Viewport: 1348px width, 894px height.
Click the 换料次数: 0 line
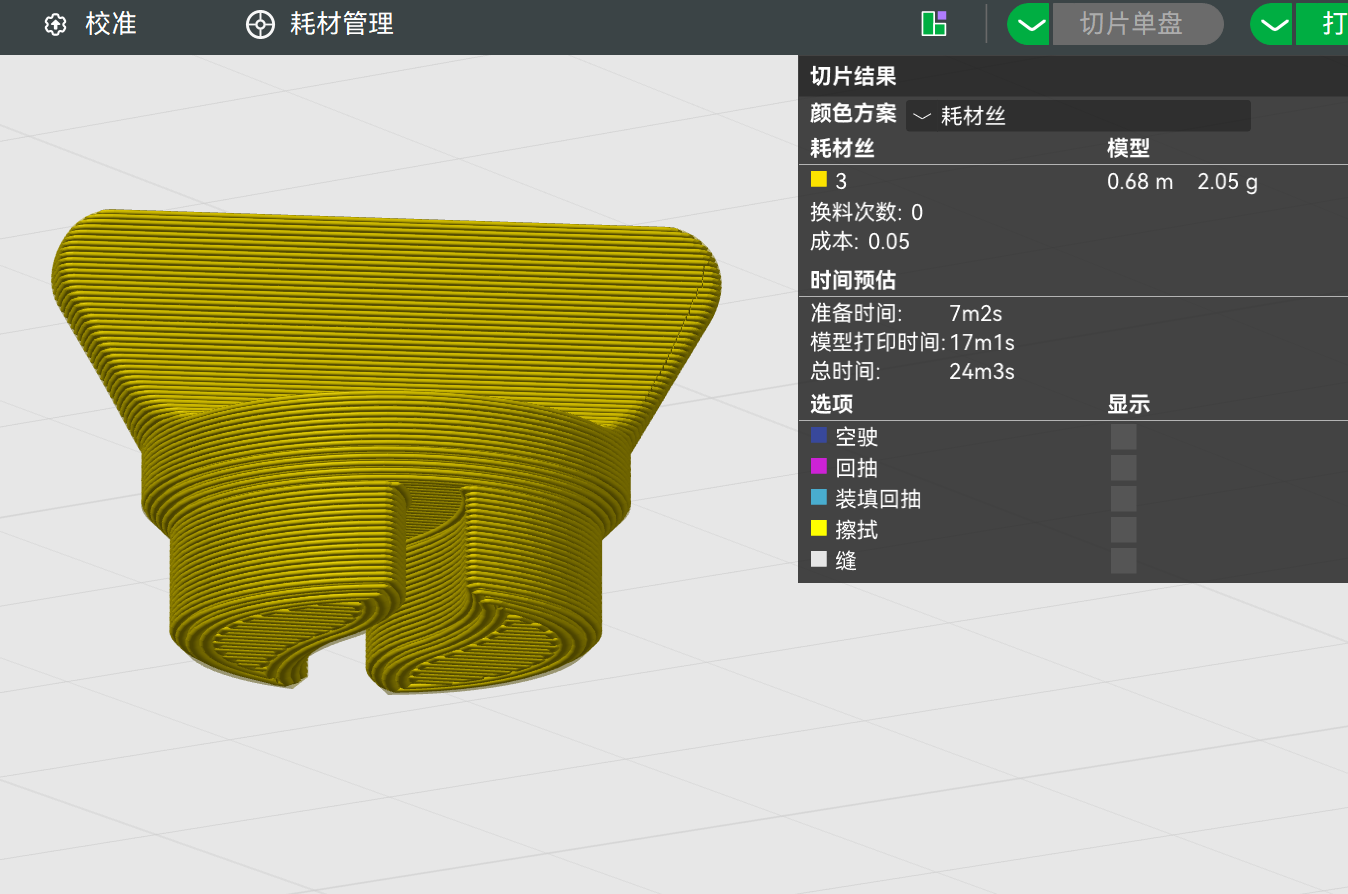click(867, 212)
